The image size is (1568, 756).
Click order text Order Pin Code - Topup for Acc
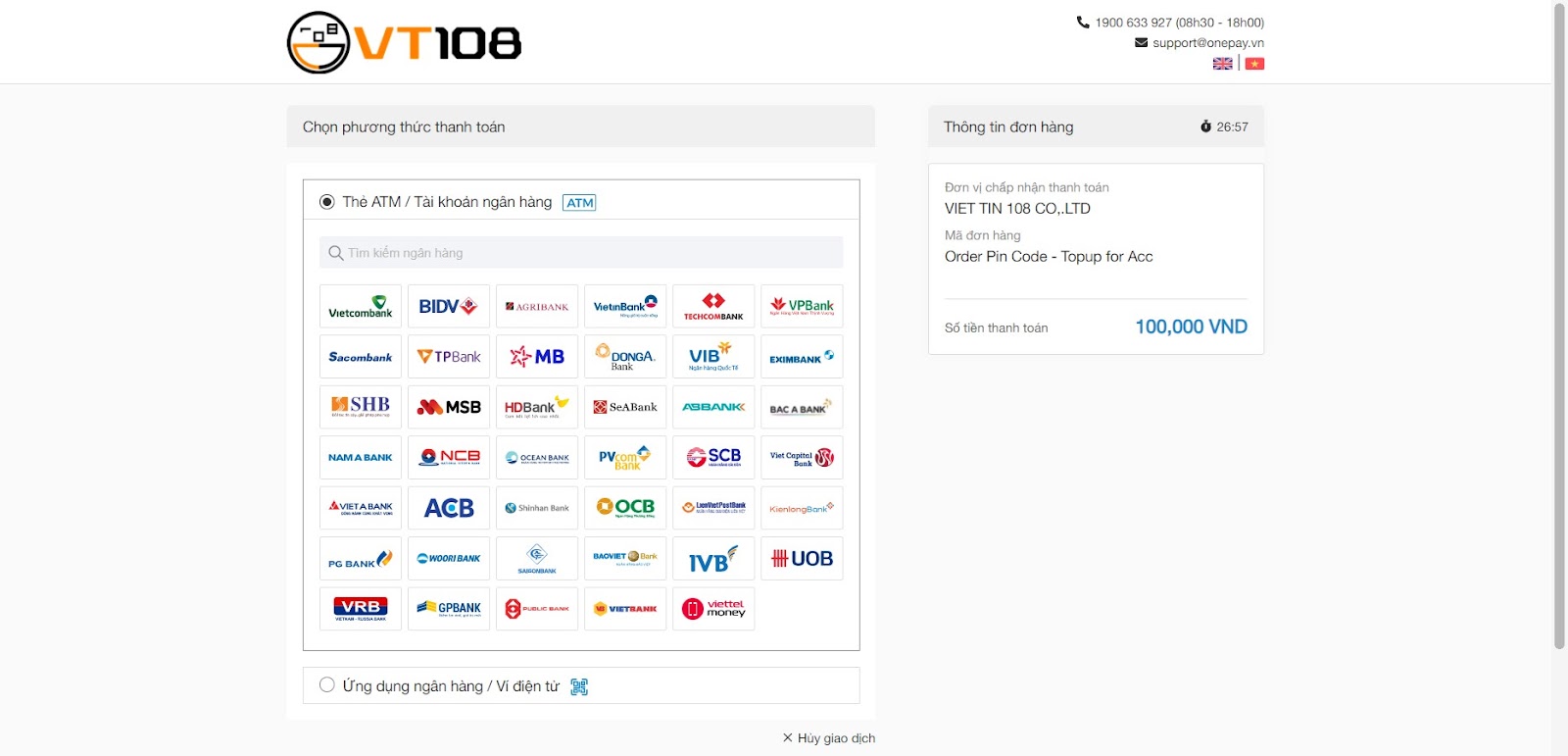point(1049,256)
